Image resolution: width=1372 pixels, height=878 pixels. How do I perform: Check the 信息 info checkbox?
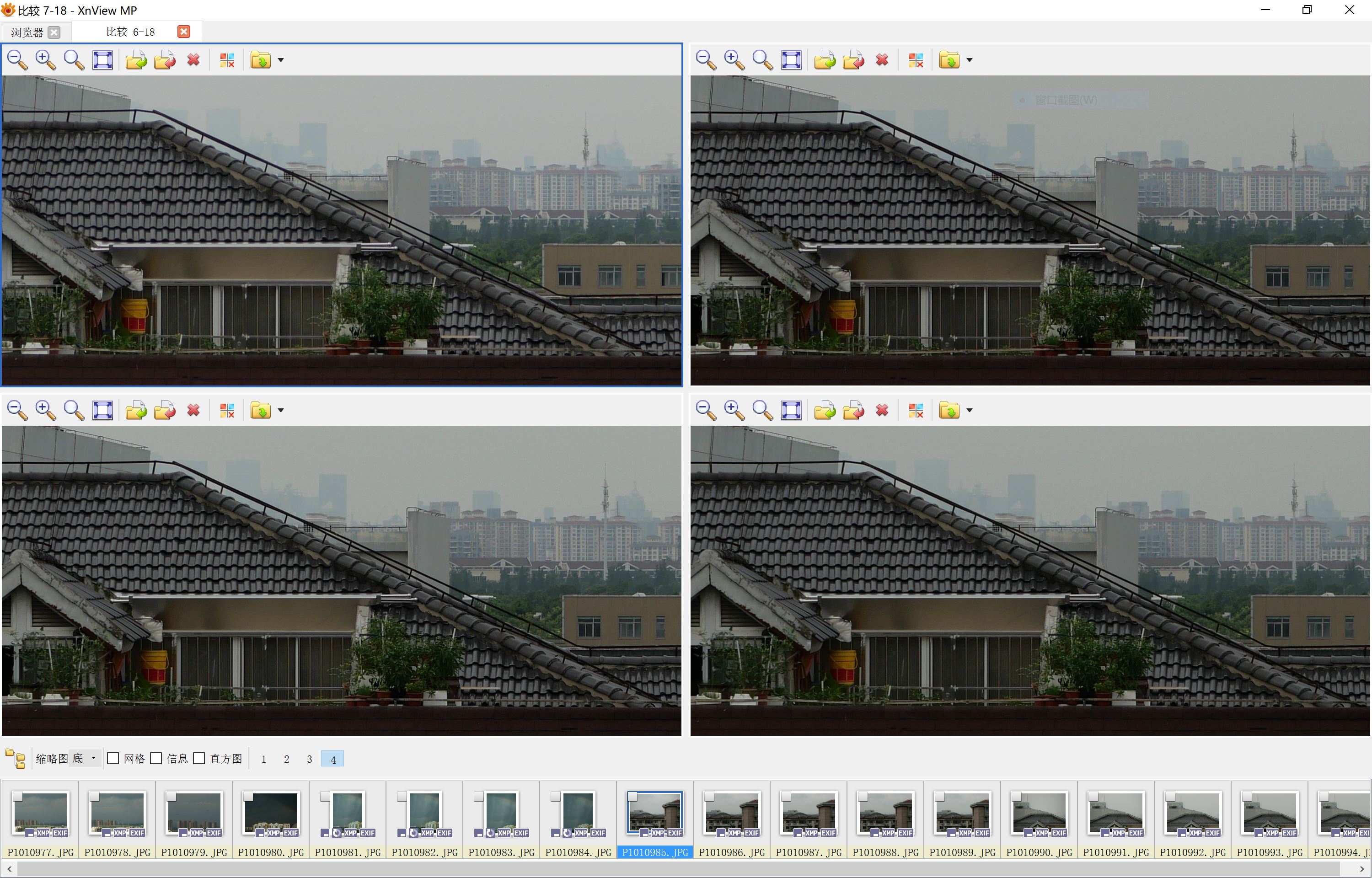[156, 758]
